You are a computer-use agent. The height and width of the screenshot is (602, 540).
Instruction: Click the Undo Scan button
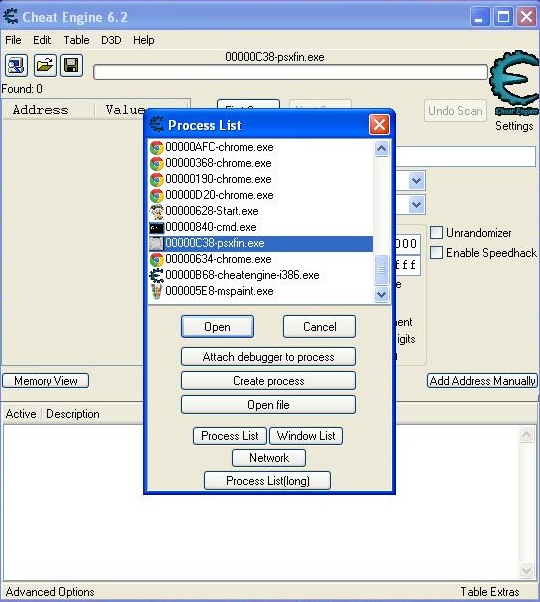click(x=455, y=111)
